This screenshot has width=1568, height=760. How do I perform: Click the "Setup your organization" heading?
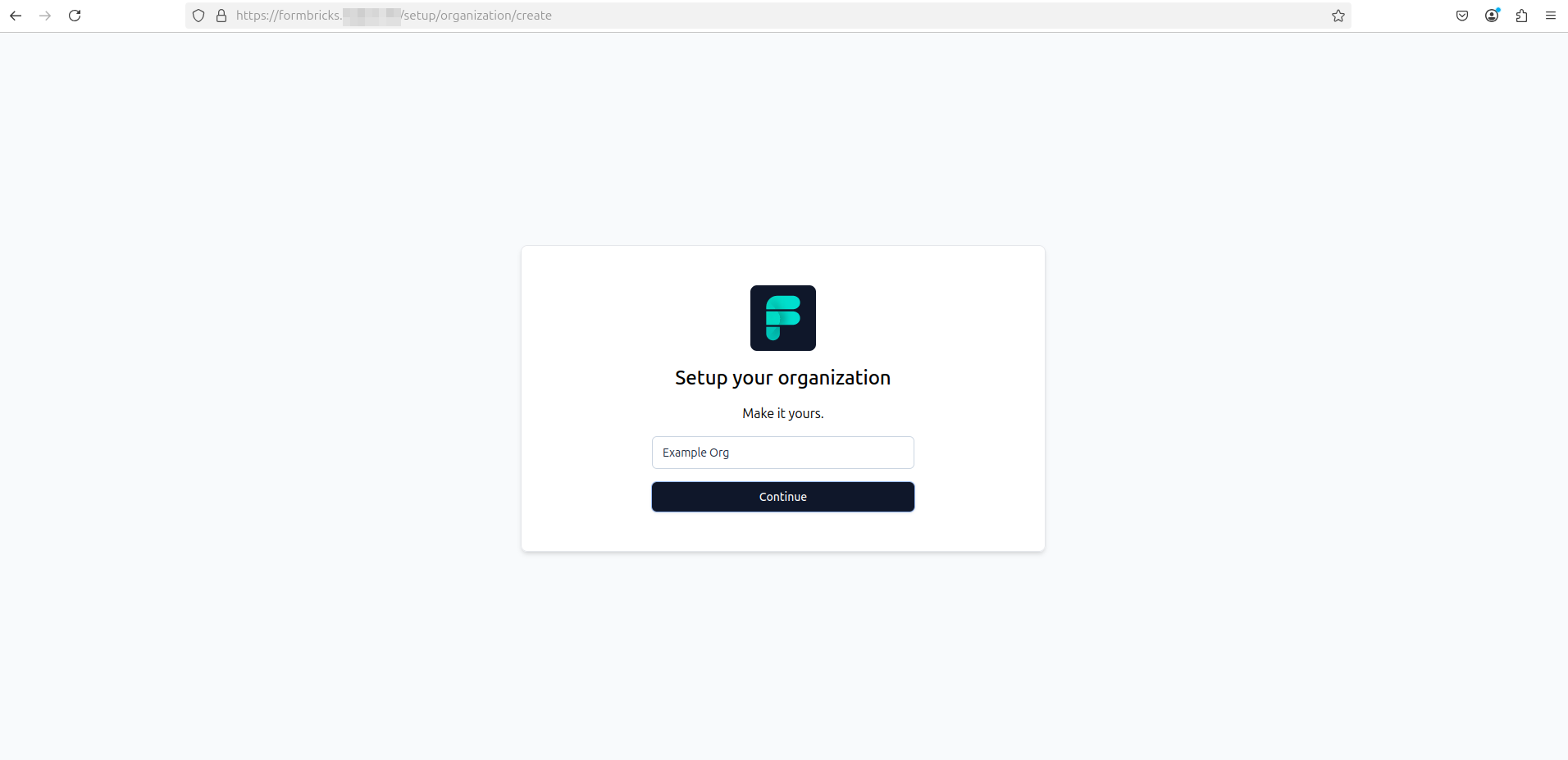(782, 378)
